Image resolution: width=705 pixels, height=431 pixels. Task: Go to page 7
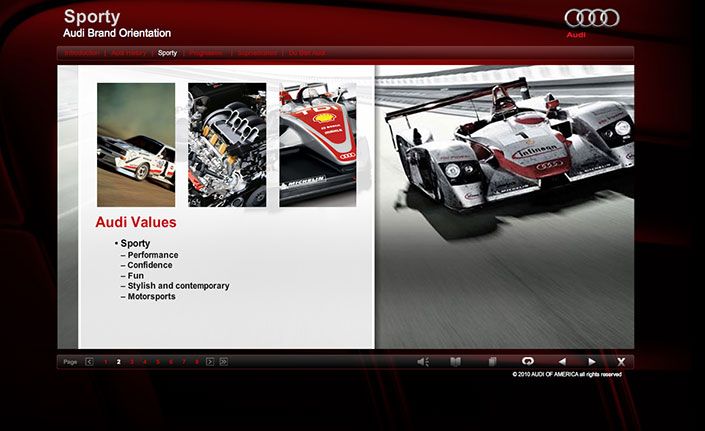[x=184, y=362]
